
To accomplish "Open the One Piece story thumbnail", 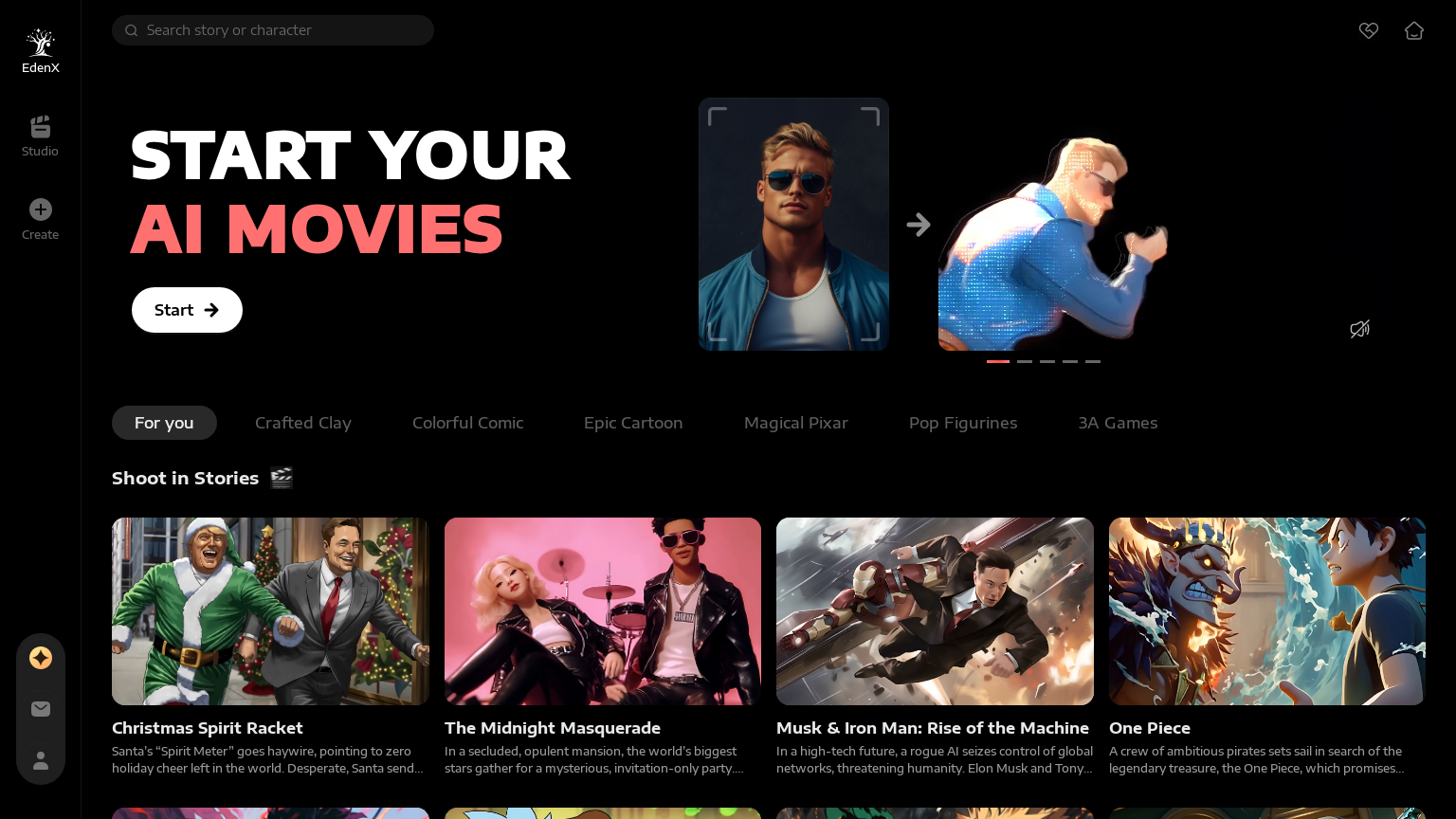I will click(x=1266, y=611).
